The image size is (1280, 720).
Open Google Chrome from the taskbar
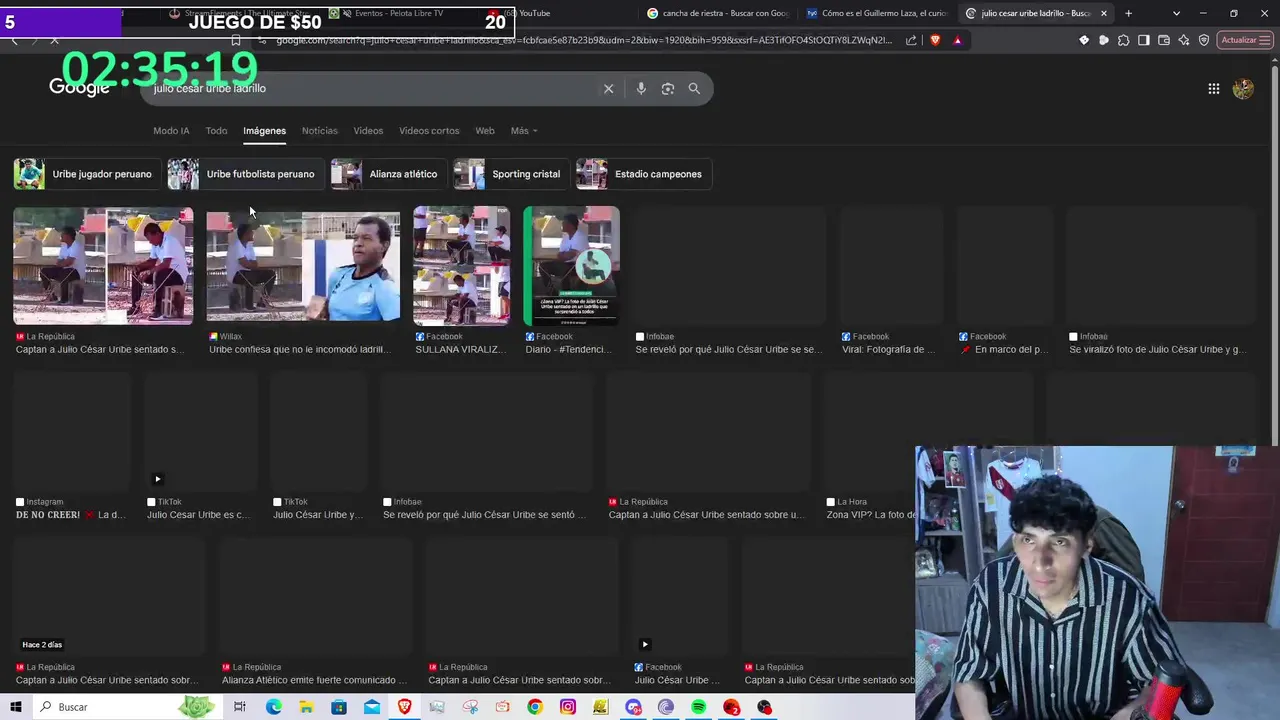[x=535, y=707]
